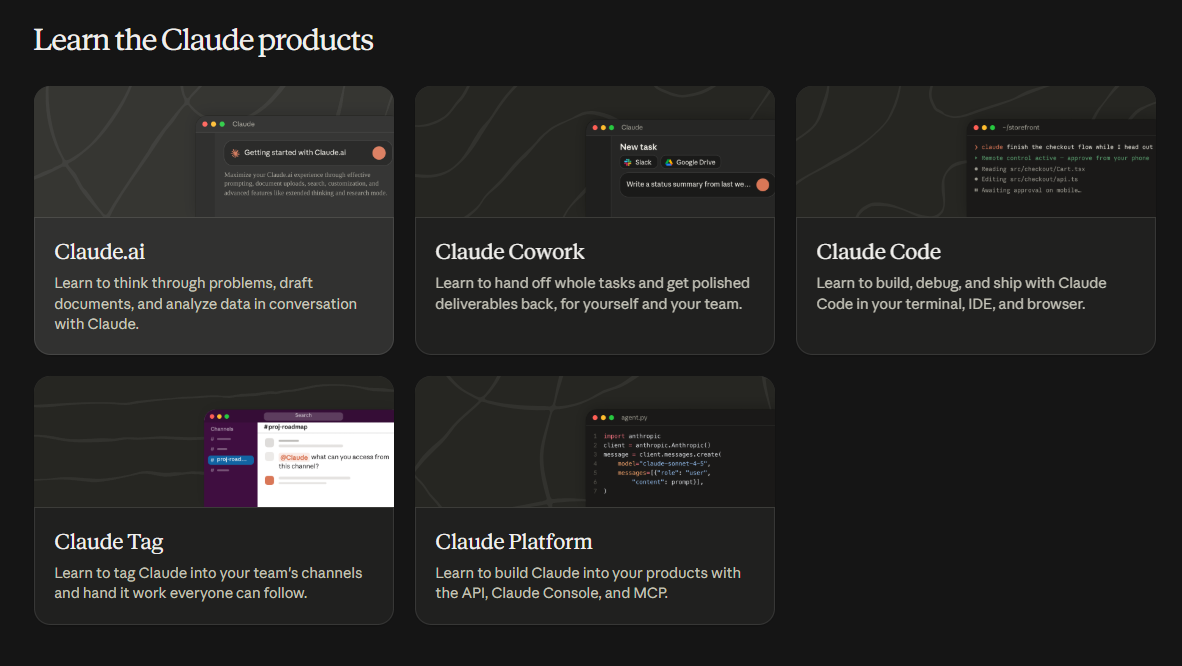
Task: Open the Claude Code card title
Action: (x=878, y=251)
